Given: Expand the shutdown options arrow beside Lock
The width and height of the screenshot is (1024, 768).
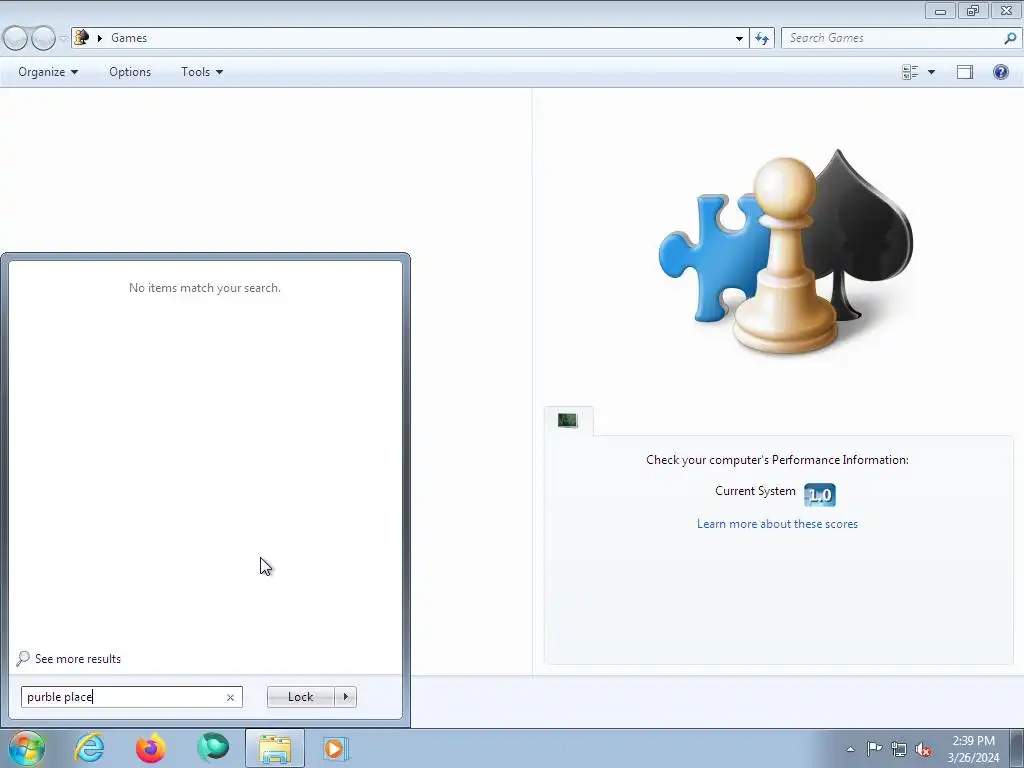Looking at the screenshot, I should (x=345, y=697).
